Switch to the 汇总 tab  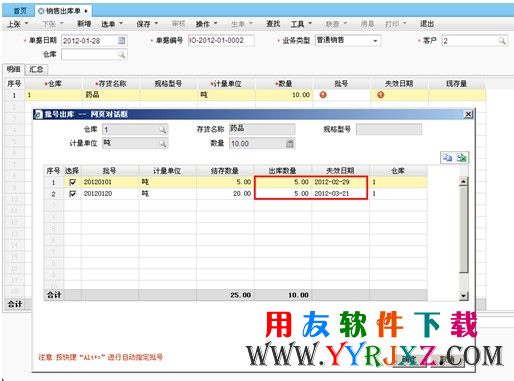(36, 69)
